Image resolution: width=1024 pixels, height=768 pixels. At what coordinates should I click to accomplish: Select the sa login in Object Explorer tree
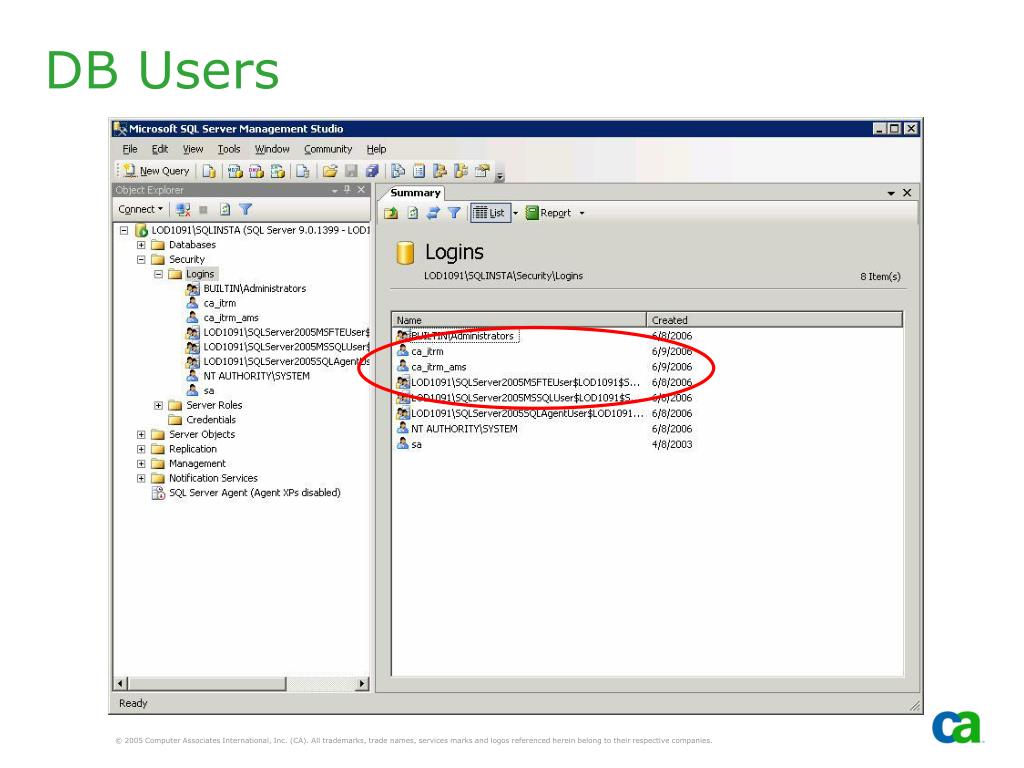tap(209, 391)
